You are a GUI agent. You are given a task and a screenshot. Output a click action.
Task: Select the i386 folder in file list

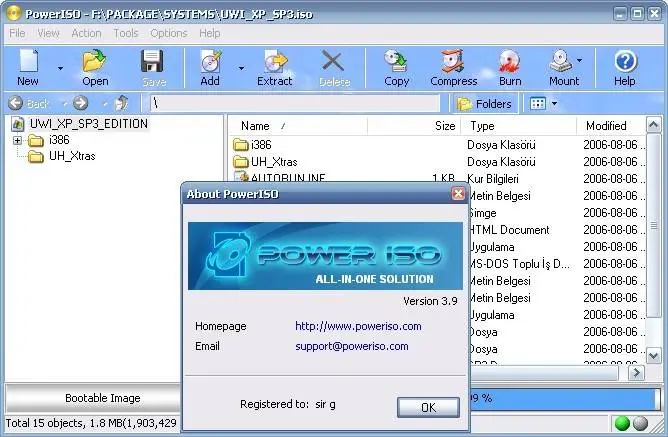click(x=261, y=145)
